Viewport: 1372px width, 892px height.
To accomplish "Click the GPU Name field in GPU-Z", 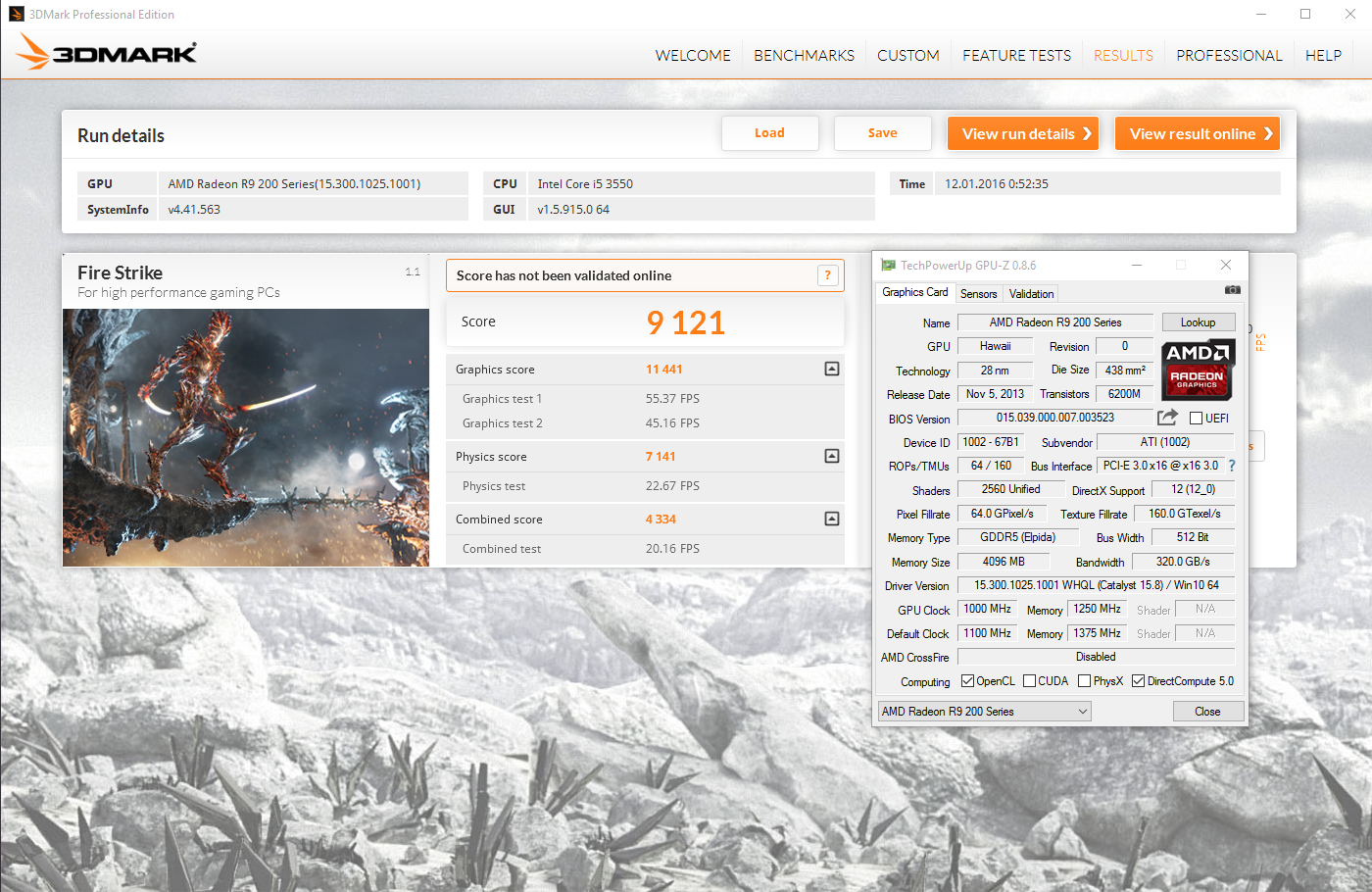I will click(x=1055, y=322).
